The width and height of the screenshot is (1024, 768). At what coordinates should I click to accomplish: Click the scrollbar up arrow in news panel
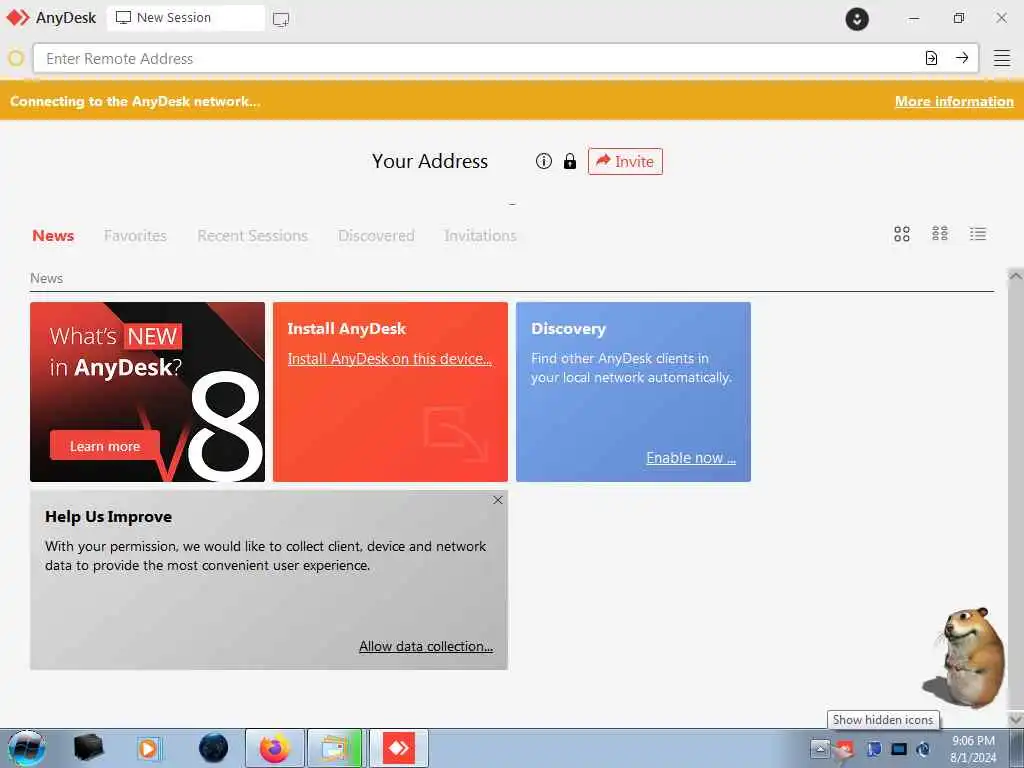pos(1016,276)
